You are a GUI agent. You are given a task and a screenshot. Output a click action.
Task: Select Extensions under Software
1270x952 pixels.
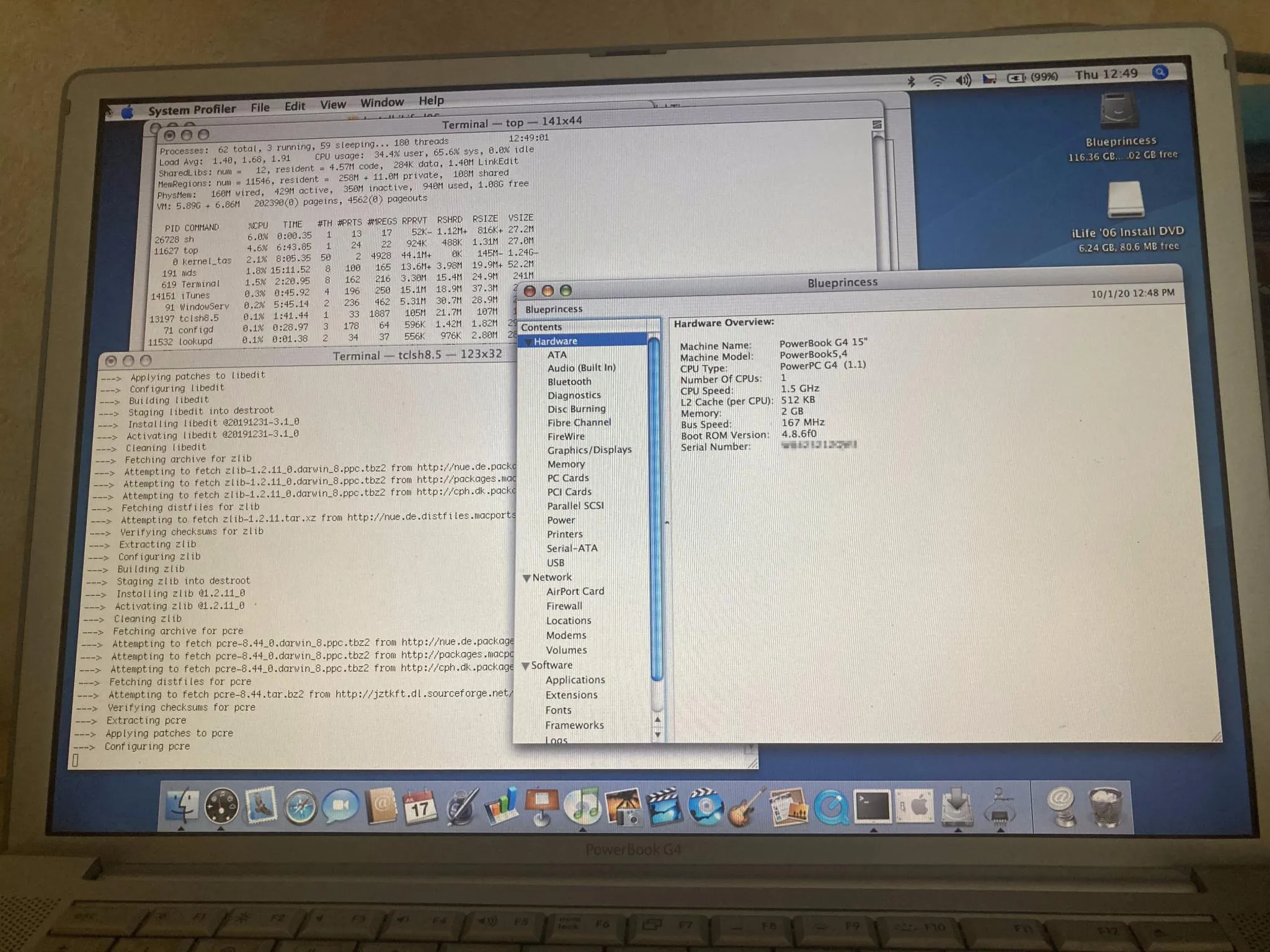point(571,695)
